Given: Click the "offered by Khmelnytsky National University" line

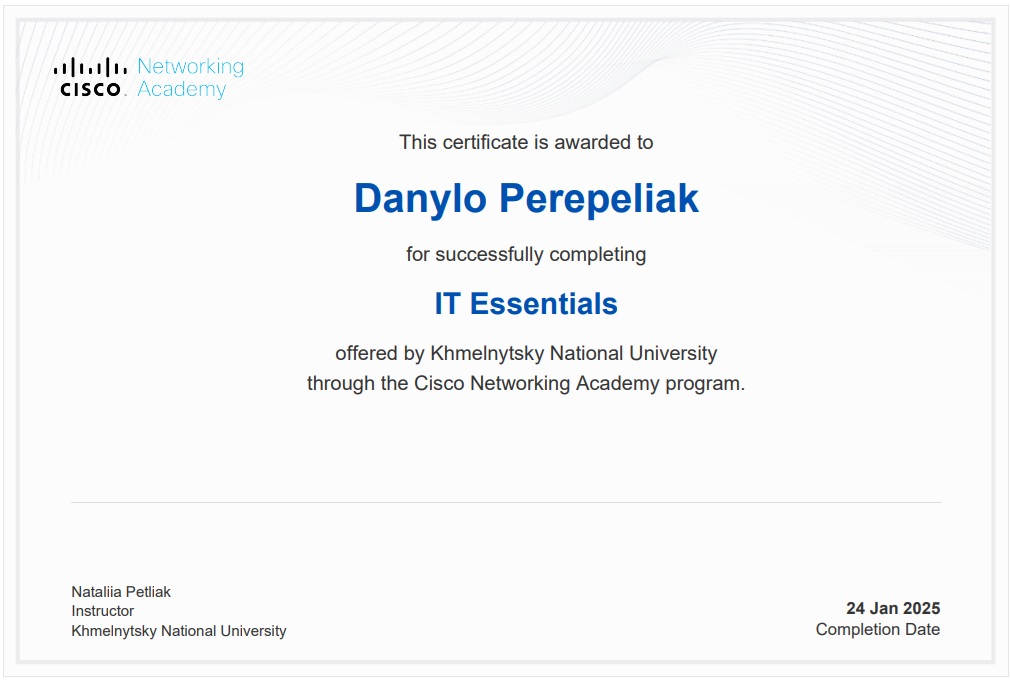Looking at the screenshot, I should [x=526, y=353].
